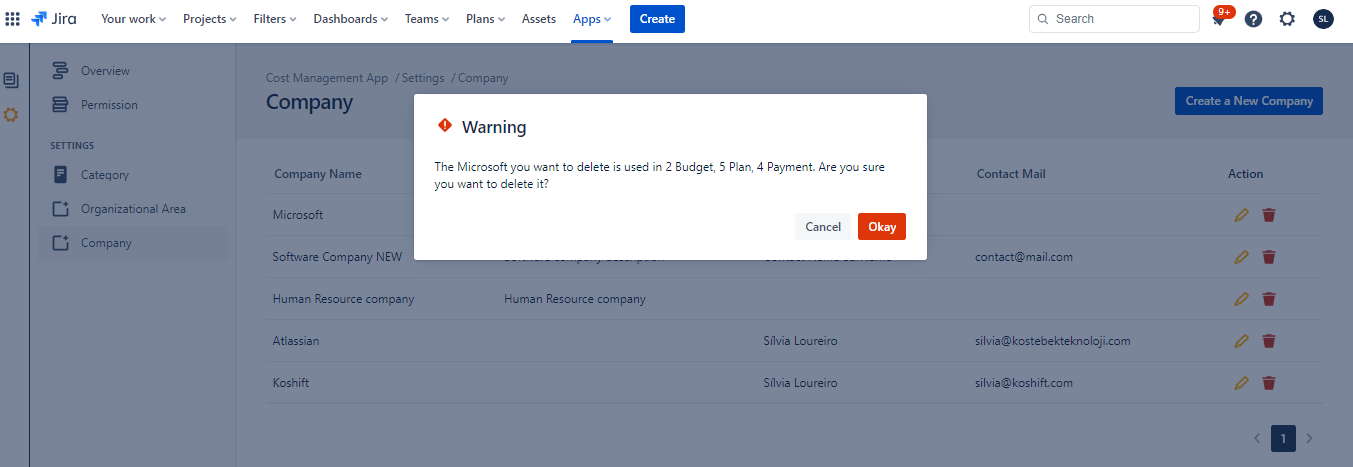
Task: Click the silvia@koshift.com cell
Action: coord(1024,383)
